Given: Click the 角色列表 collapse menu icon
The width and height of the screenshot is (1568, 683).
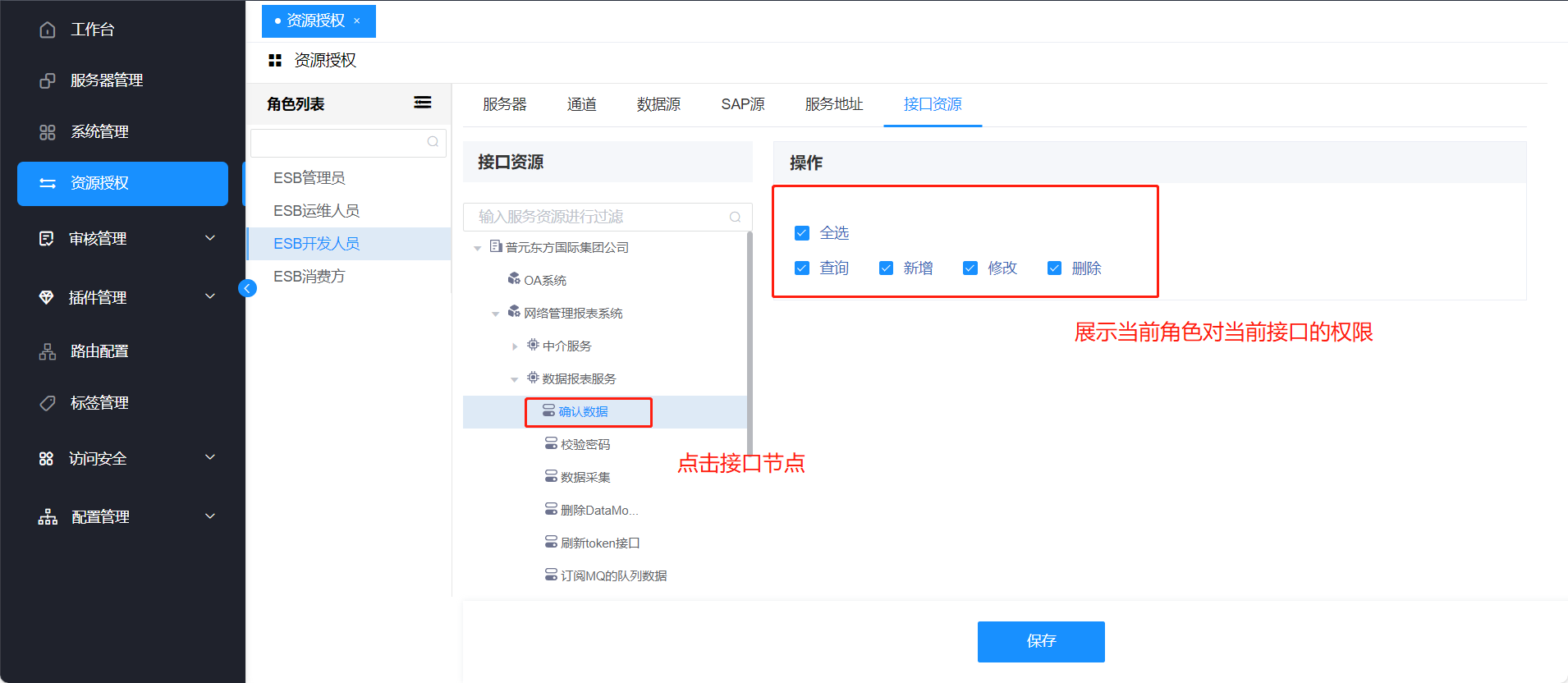Looking at the screenshot, I should (423, 103).
